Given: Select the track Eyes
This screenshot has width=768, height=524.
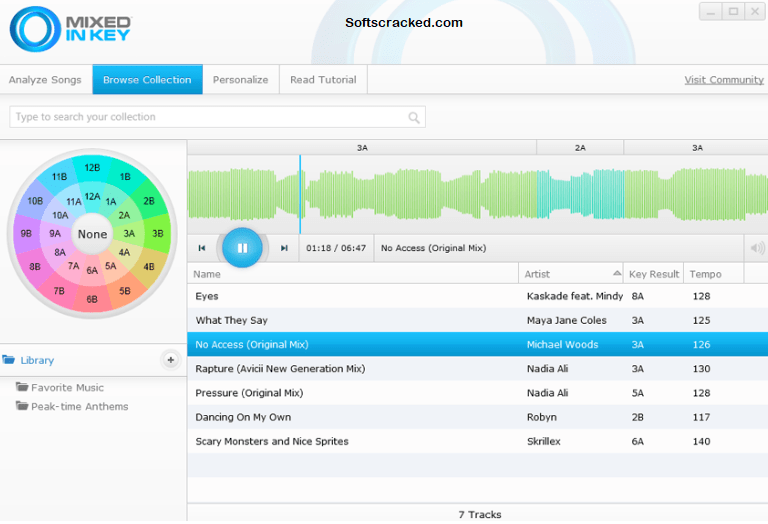Looking at the screenshot, I should pyautogui.click(x=478, y=296).
